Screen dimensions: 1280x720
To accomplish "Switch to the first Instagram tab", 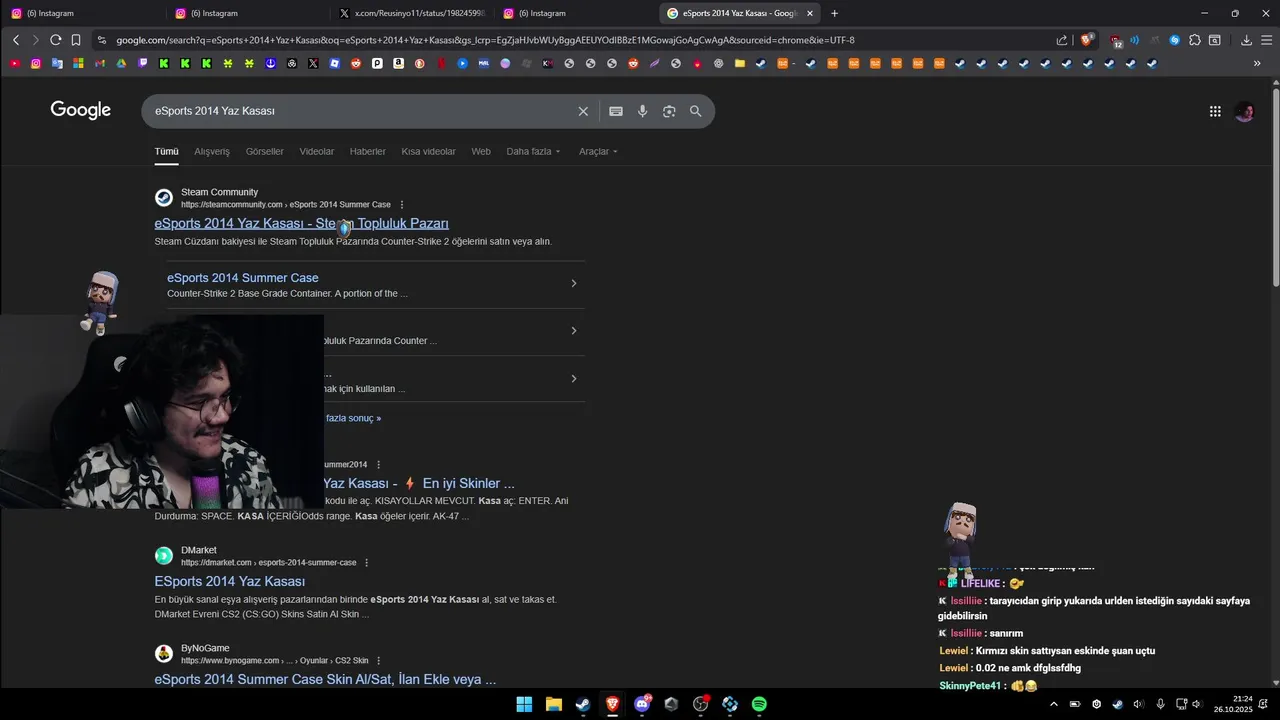I will pyautogui.click(x=82, y=13).
